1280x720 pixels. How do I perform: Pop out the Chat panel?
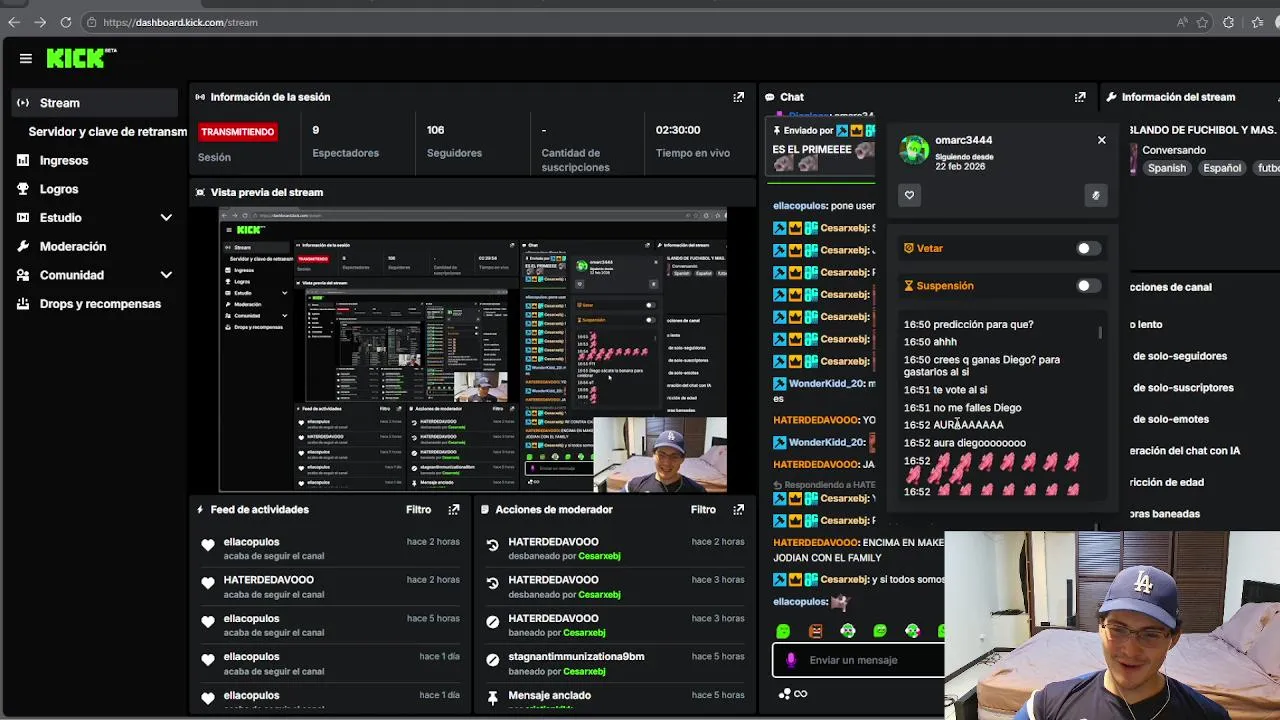point(1080,97)
